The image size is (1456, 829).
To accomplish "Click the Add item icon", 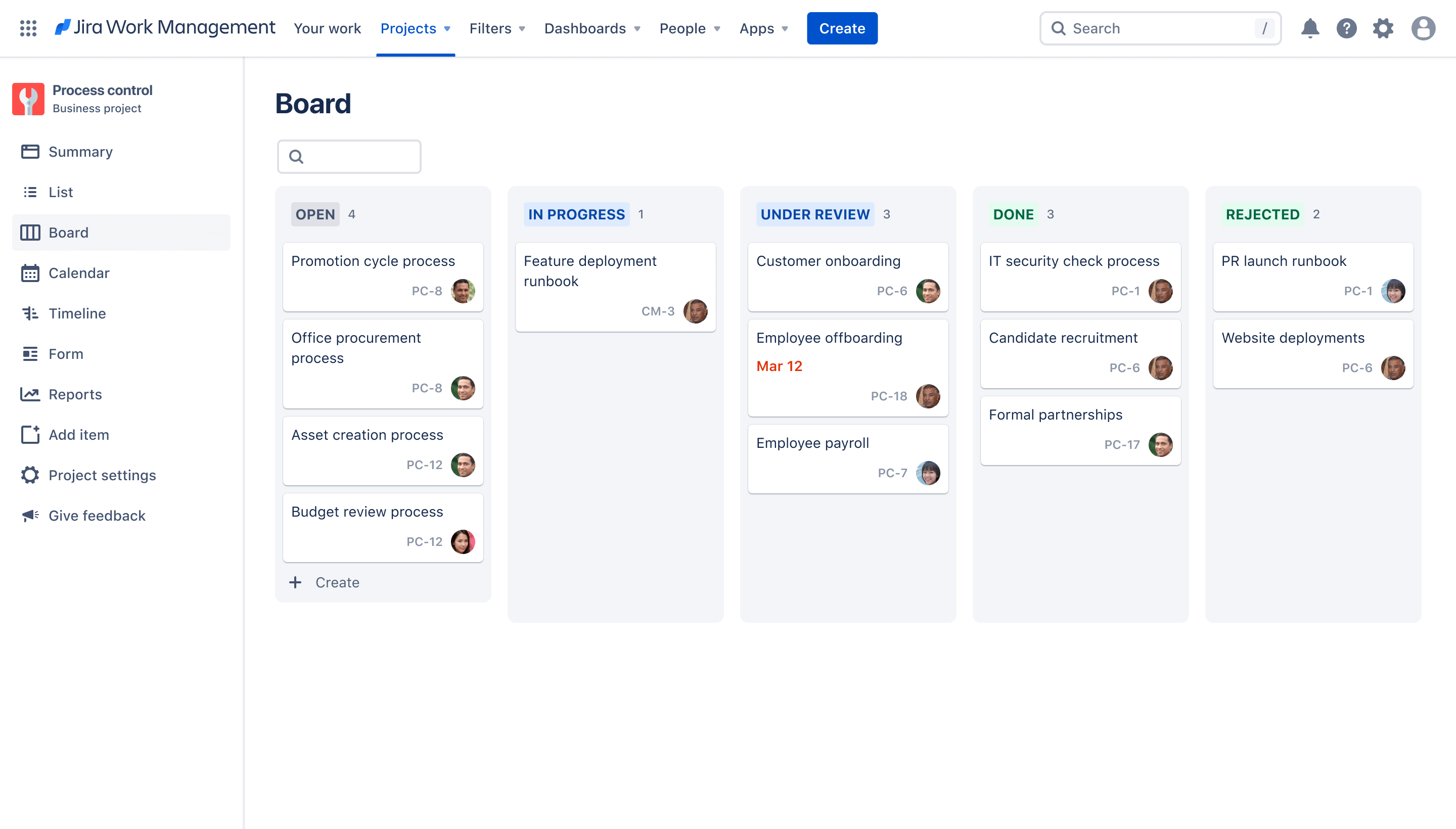I will pyautogui.click(x=29, y=434).
